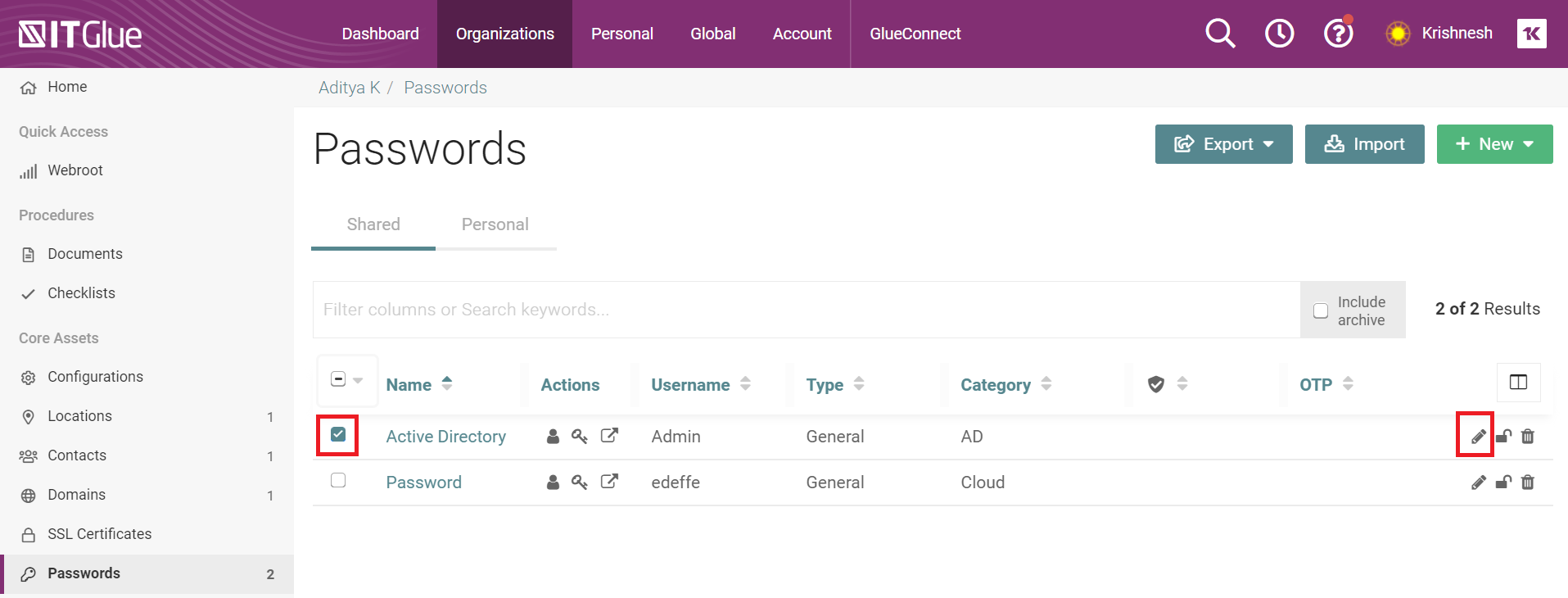The image size is (1568, 598).
Task: Uncheck the Active Directory row checkbox
Action: click(x=338, y=434)
